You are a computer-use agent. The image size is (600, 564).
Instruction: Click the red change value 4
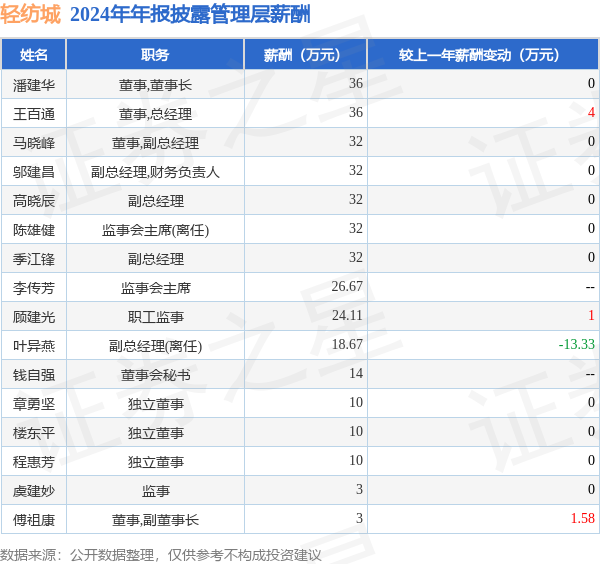(x=591, y=112)
